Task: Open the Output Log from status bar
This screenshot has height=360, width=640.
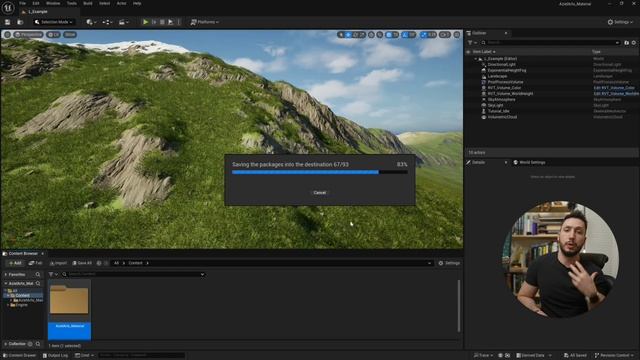Action: [56, 356]
